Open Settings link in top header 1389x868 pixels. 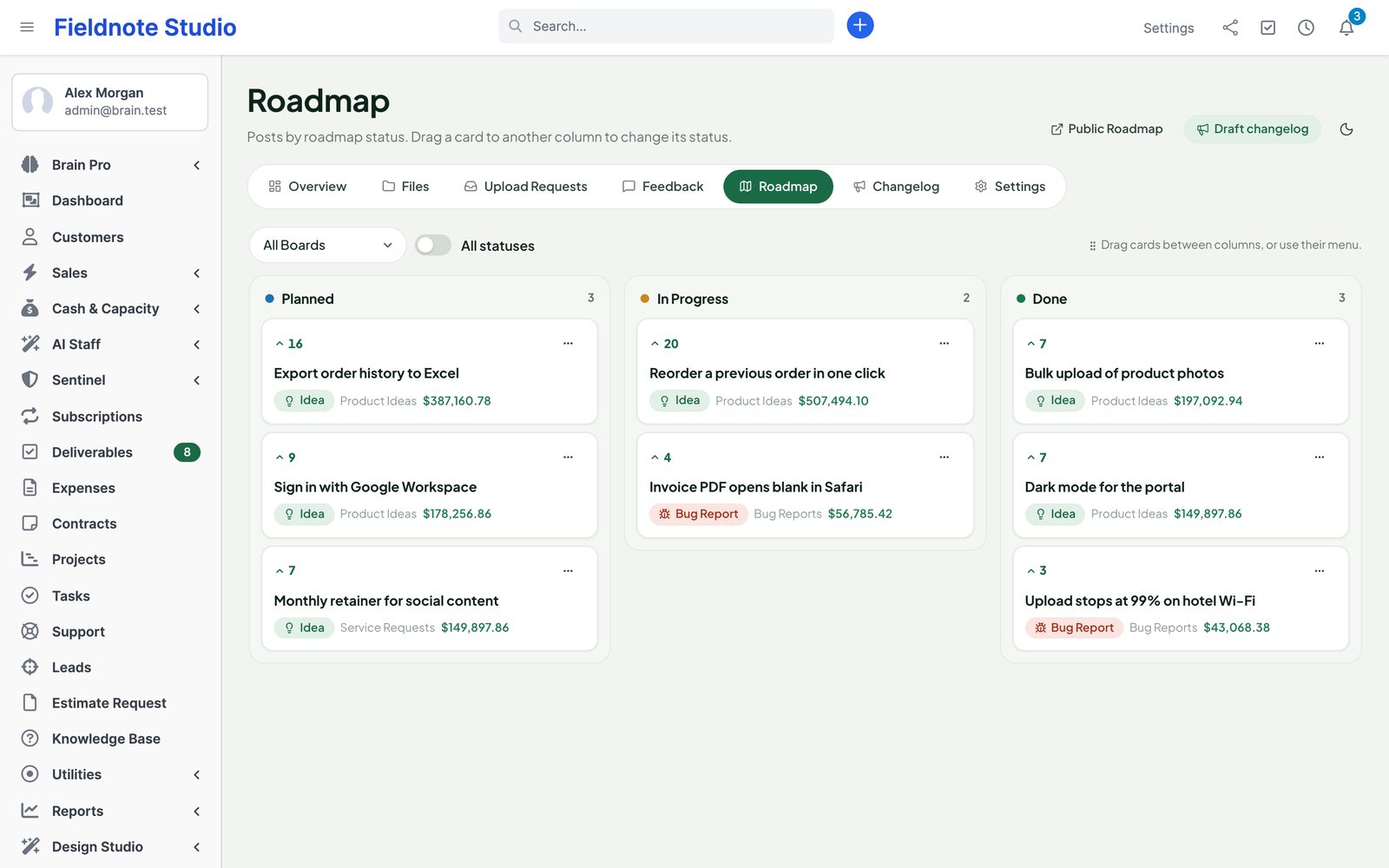click(x=1168, y=28)
